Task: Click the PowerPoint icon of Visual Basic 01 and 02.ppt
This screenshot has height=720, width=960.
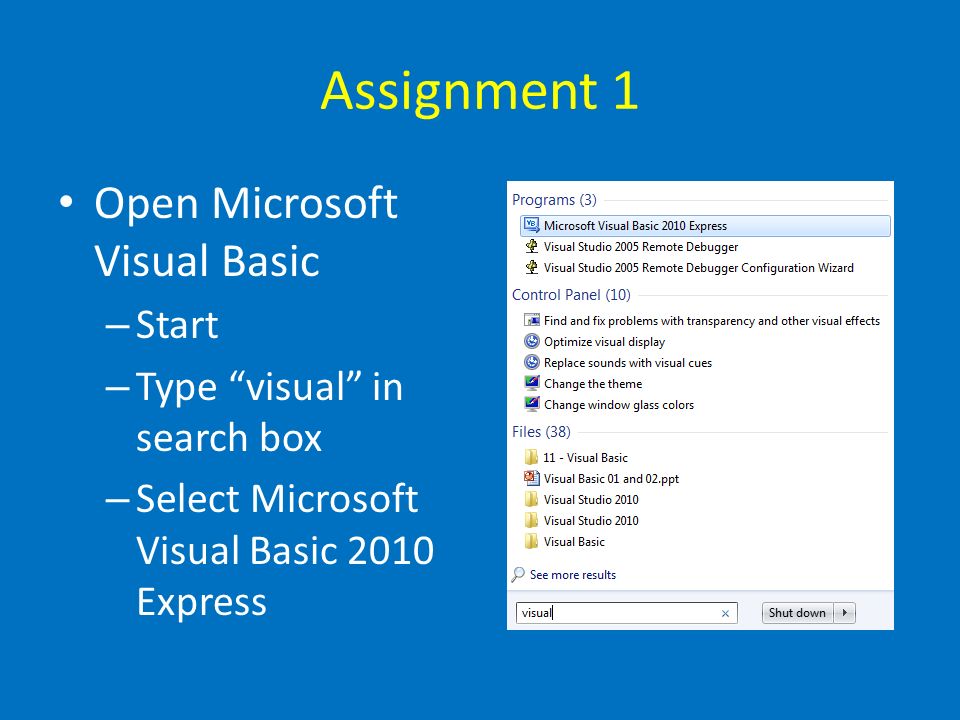Action: pyautogui.click(x=531, y=478)
